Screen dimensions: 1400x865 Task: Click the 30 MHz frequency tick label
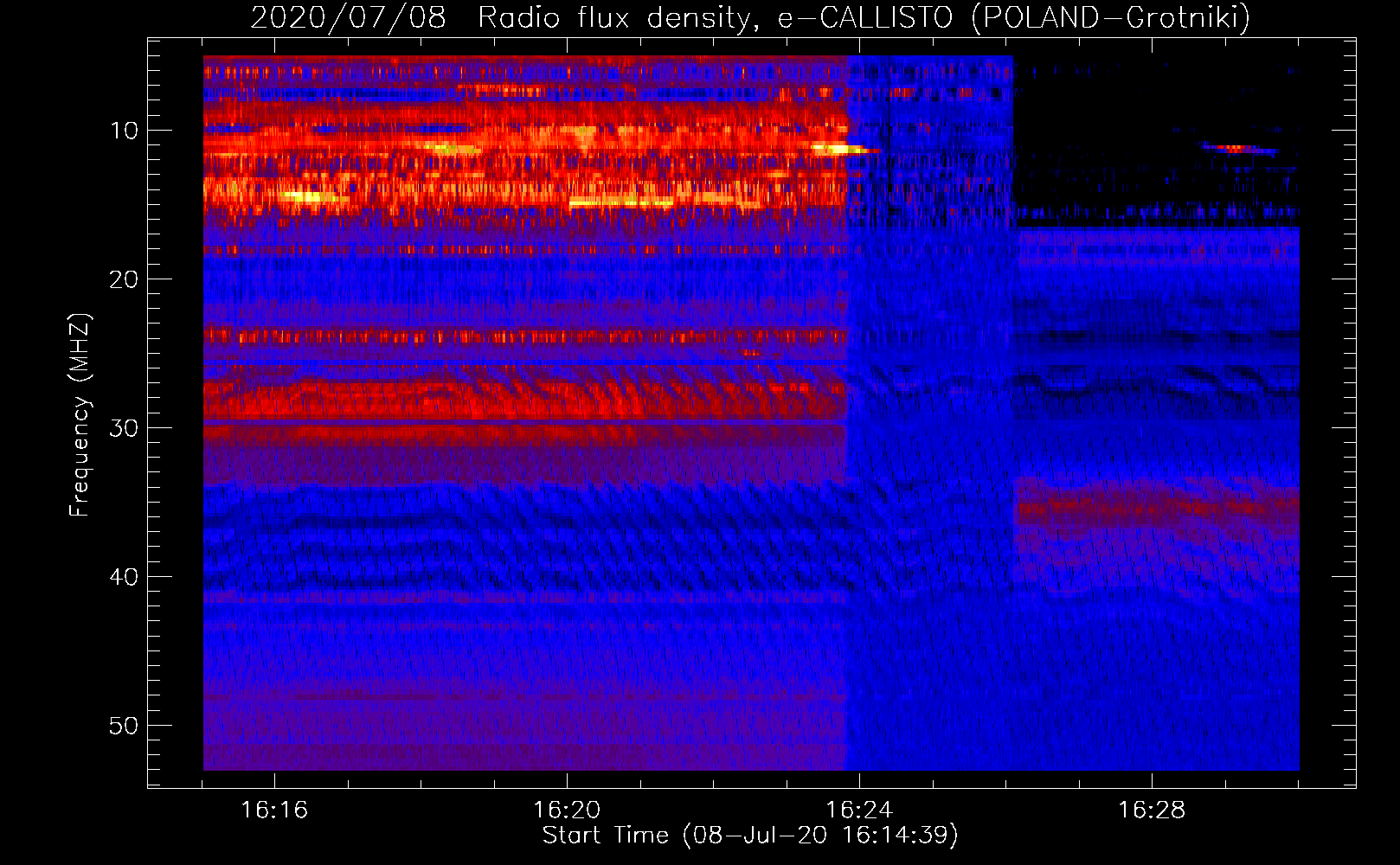click(124, 428)
